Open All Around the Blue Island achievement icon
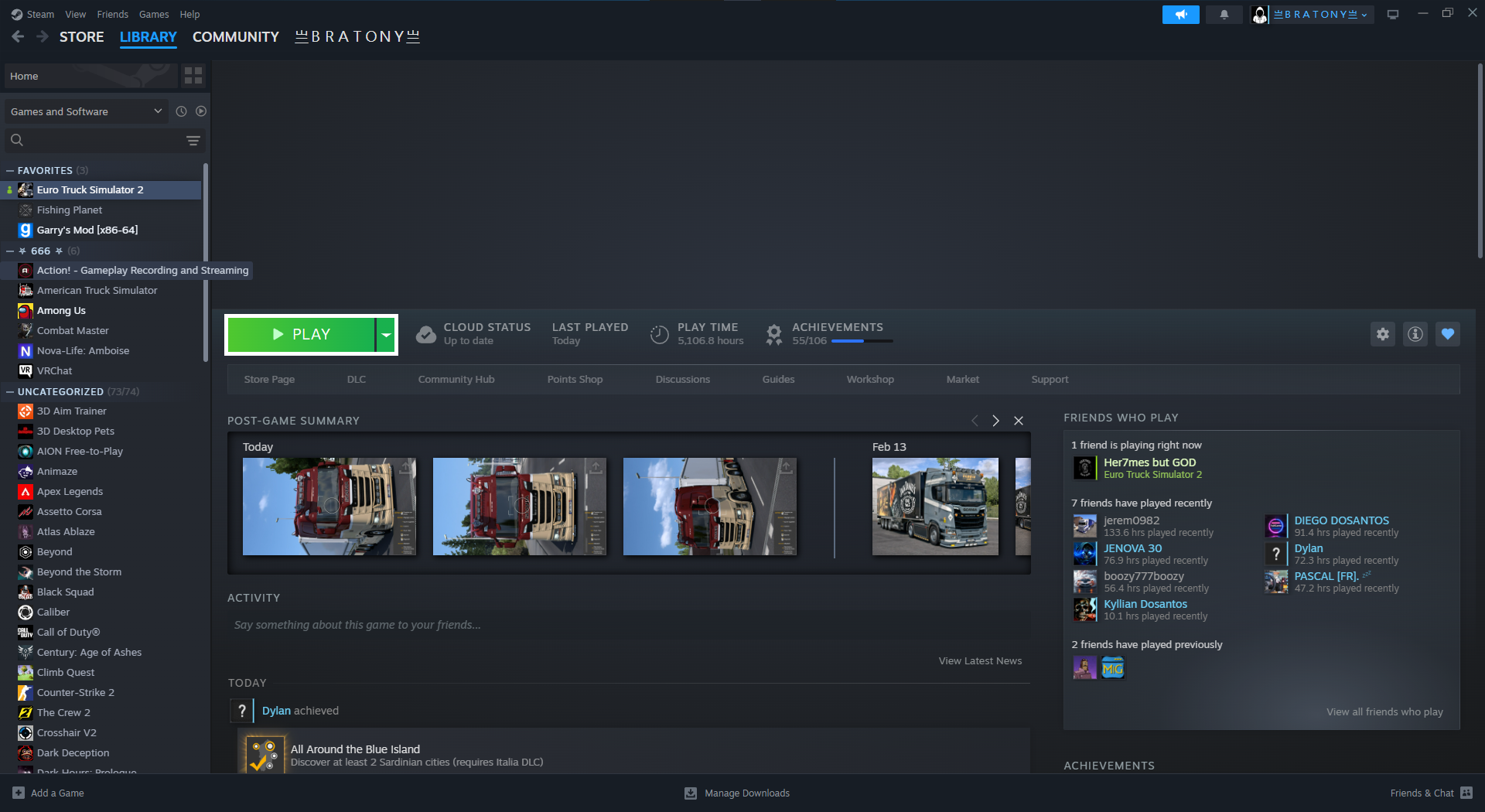Screen dimensions: 1485x812 pyautogui.click(x=265, y=754)
